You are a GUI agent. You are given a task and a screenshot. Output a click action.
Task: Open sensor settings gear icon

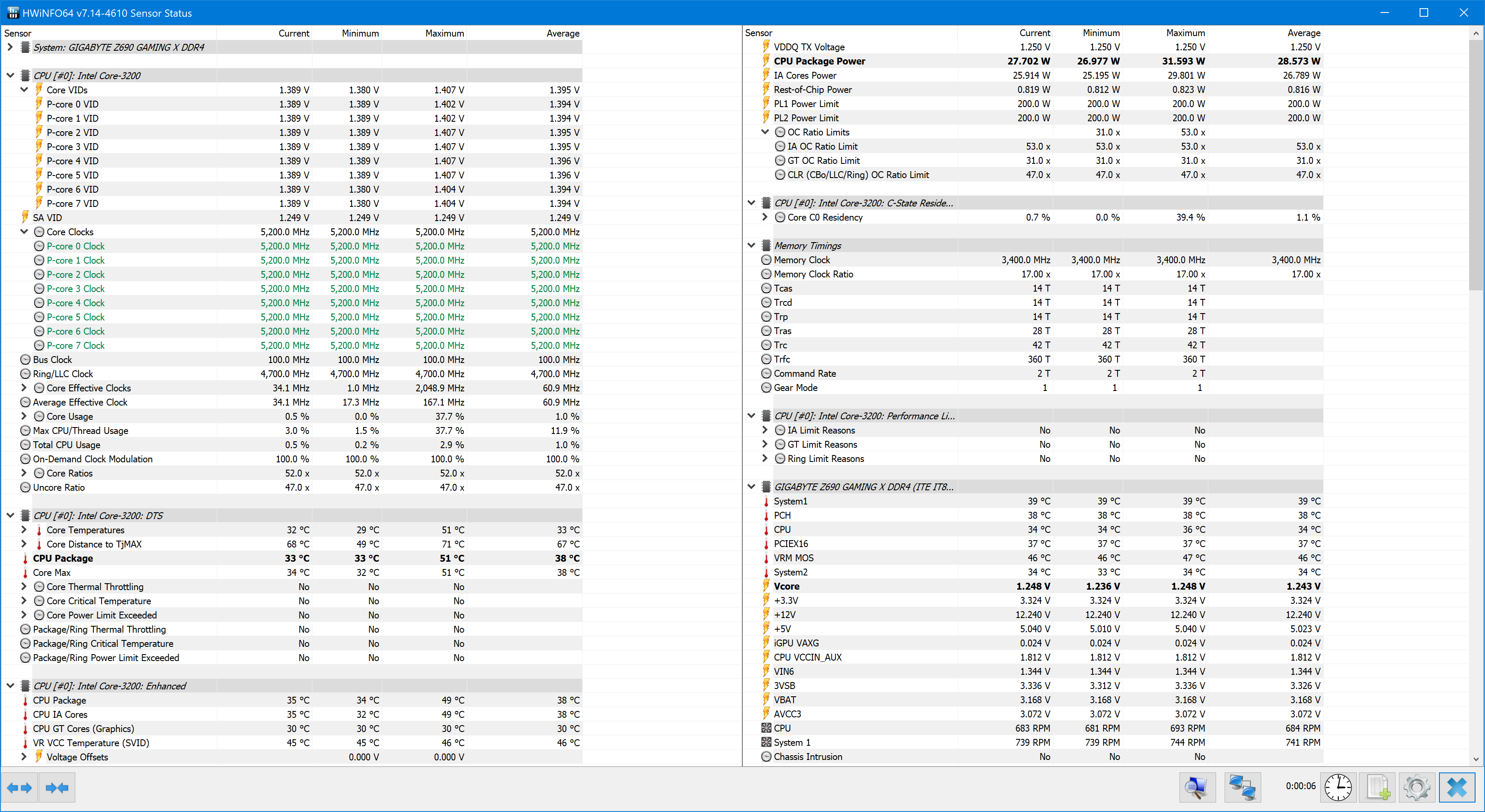point(1417,787)
